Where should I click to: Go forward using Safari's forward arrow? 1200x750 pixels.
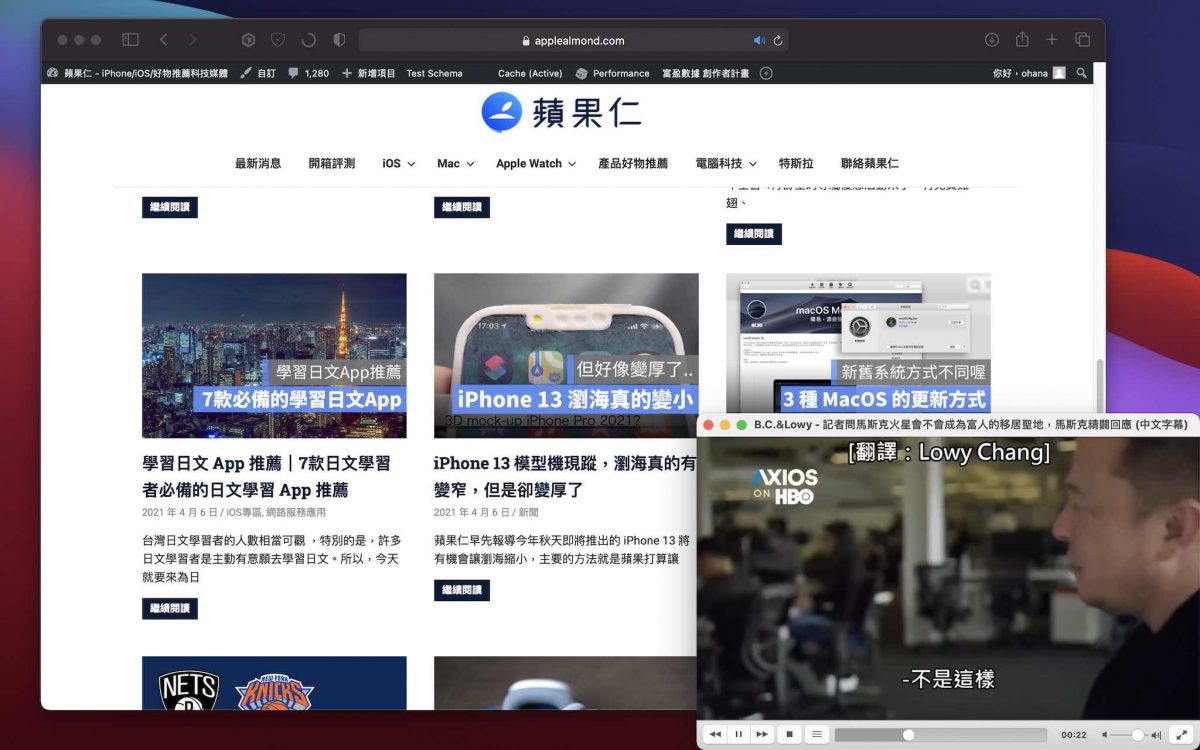(192, 40)
